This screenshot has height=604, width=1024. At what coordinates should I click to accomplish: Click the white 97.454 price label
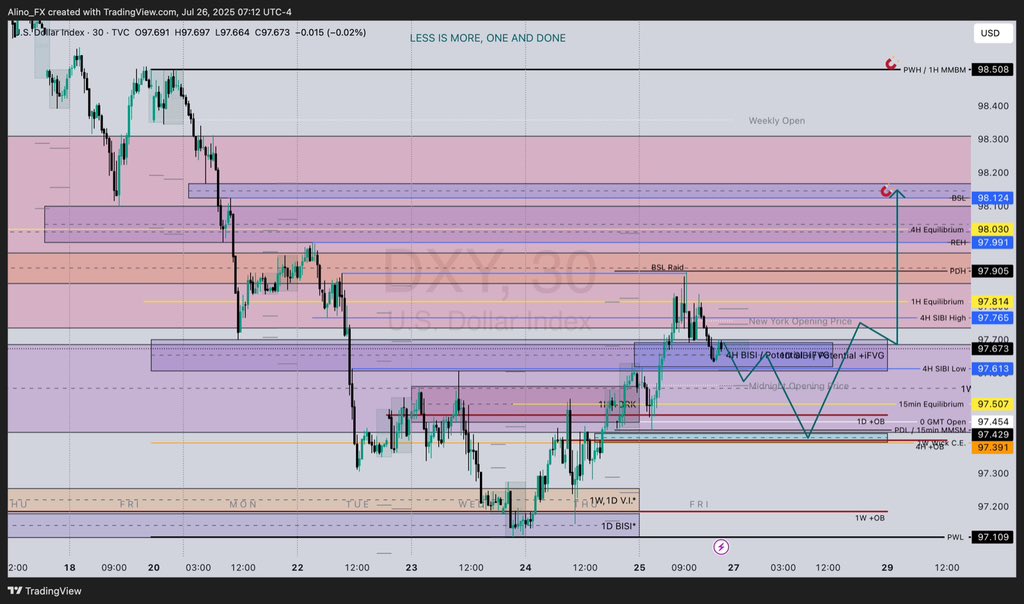(993, 422)
